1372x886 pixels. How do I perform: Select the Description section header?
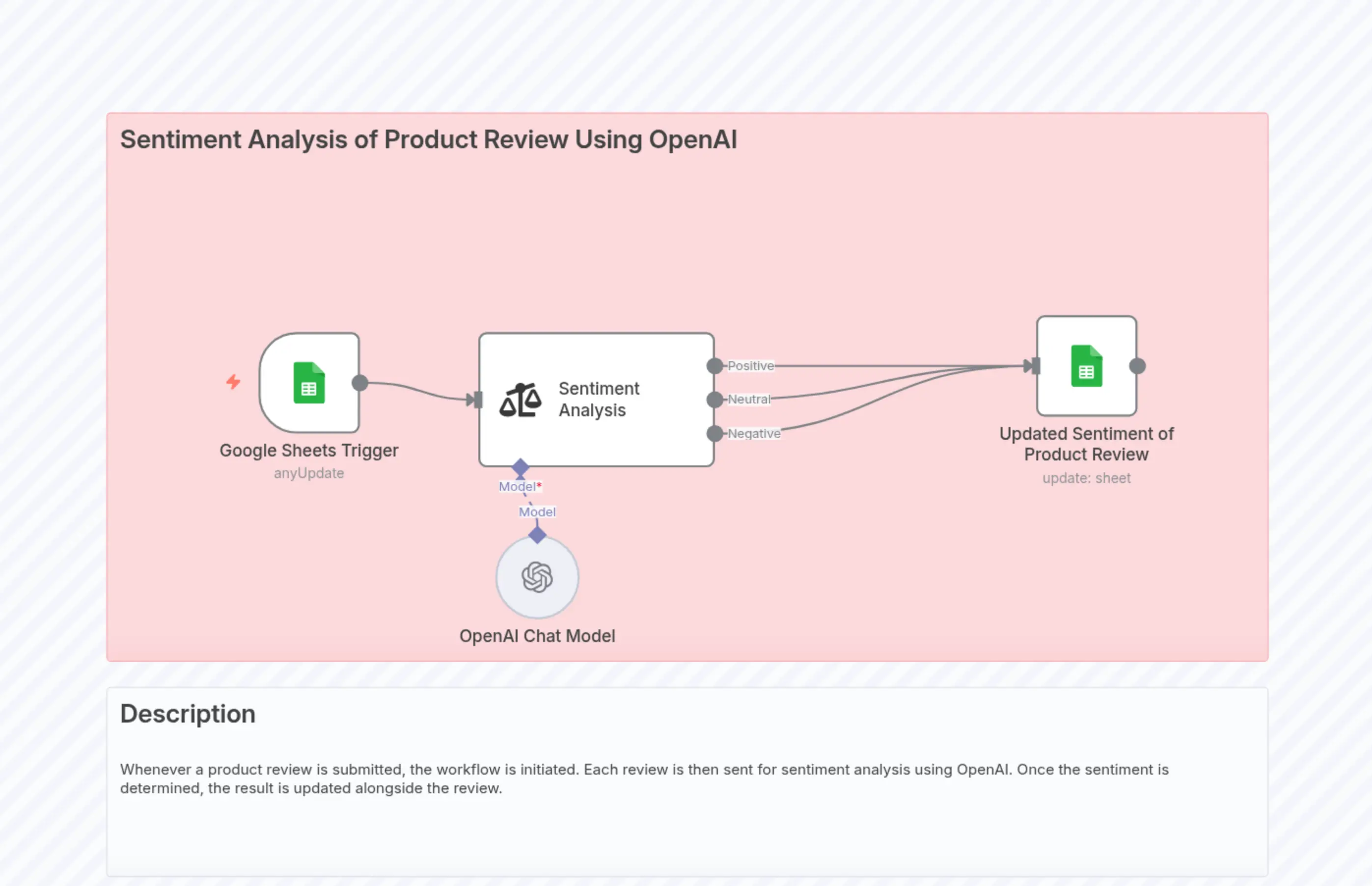point(188,713)
